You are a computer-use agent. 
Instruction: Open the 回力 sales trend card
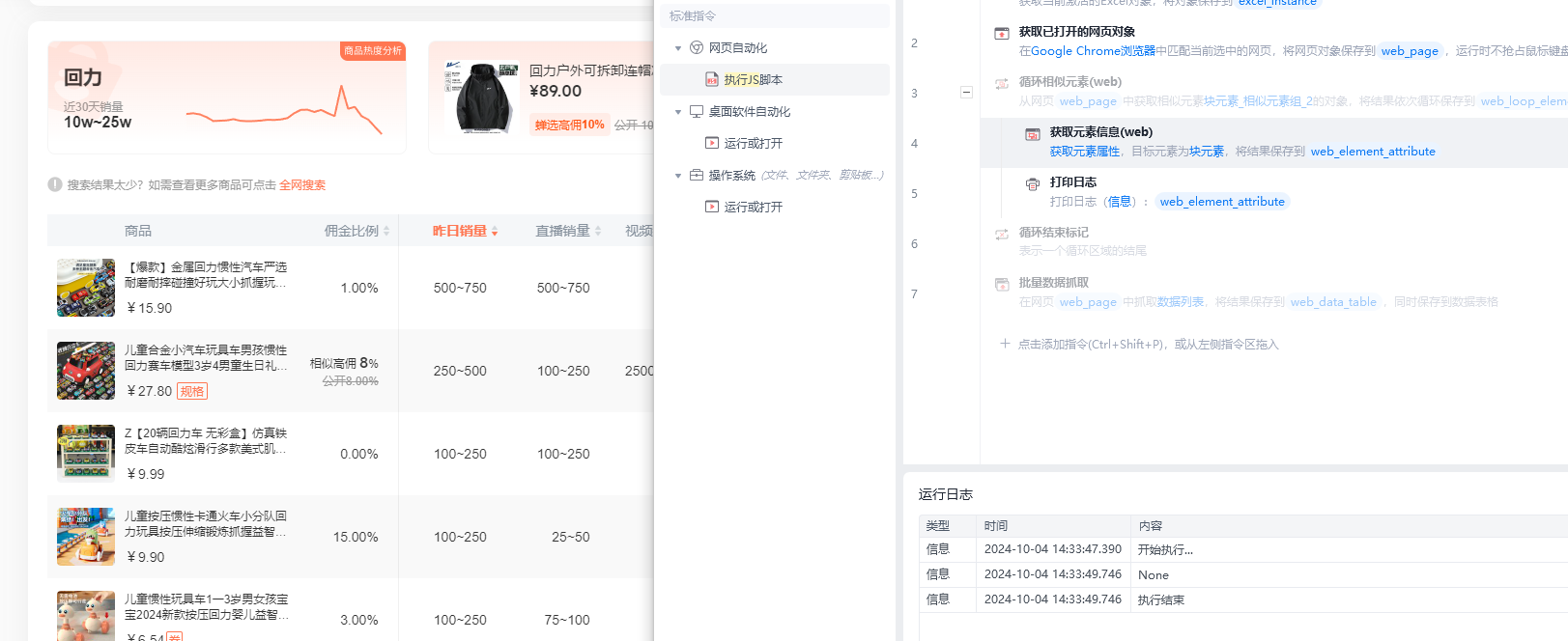click(x=227, y=98)
